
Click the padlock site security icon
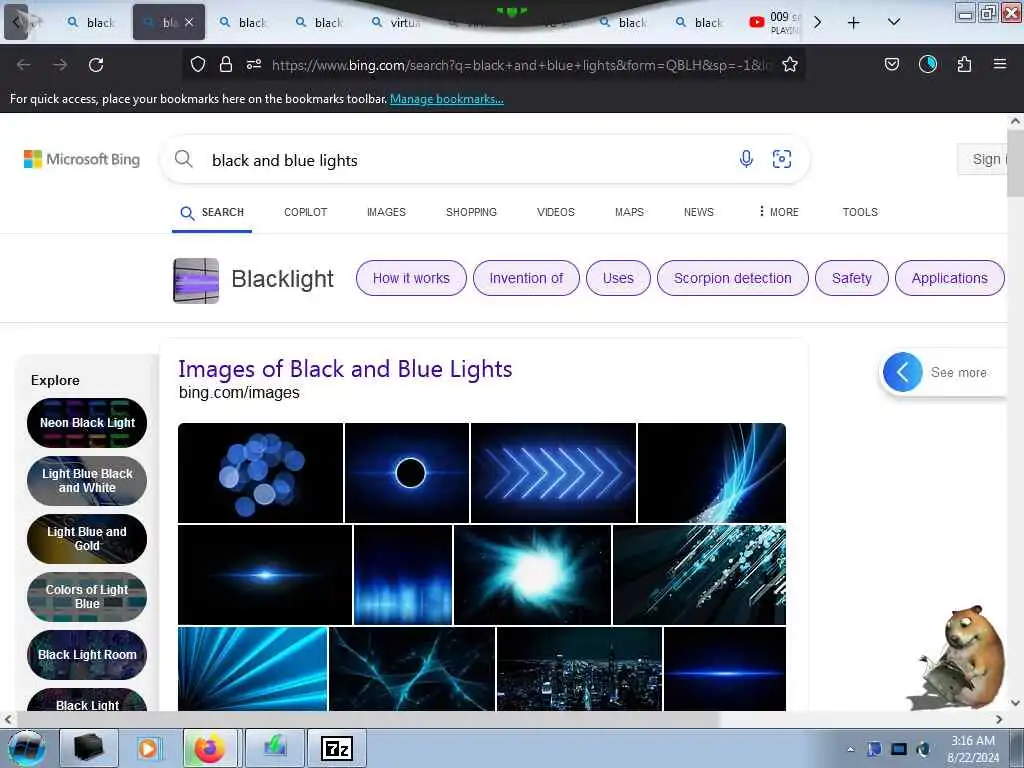point(226,64)
